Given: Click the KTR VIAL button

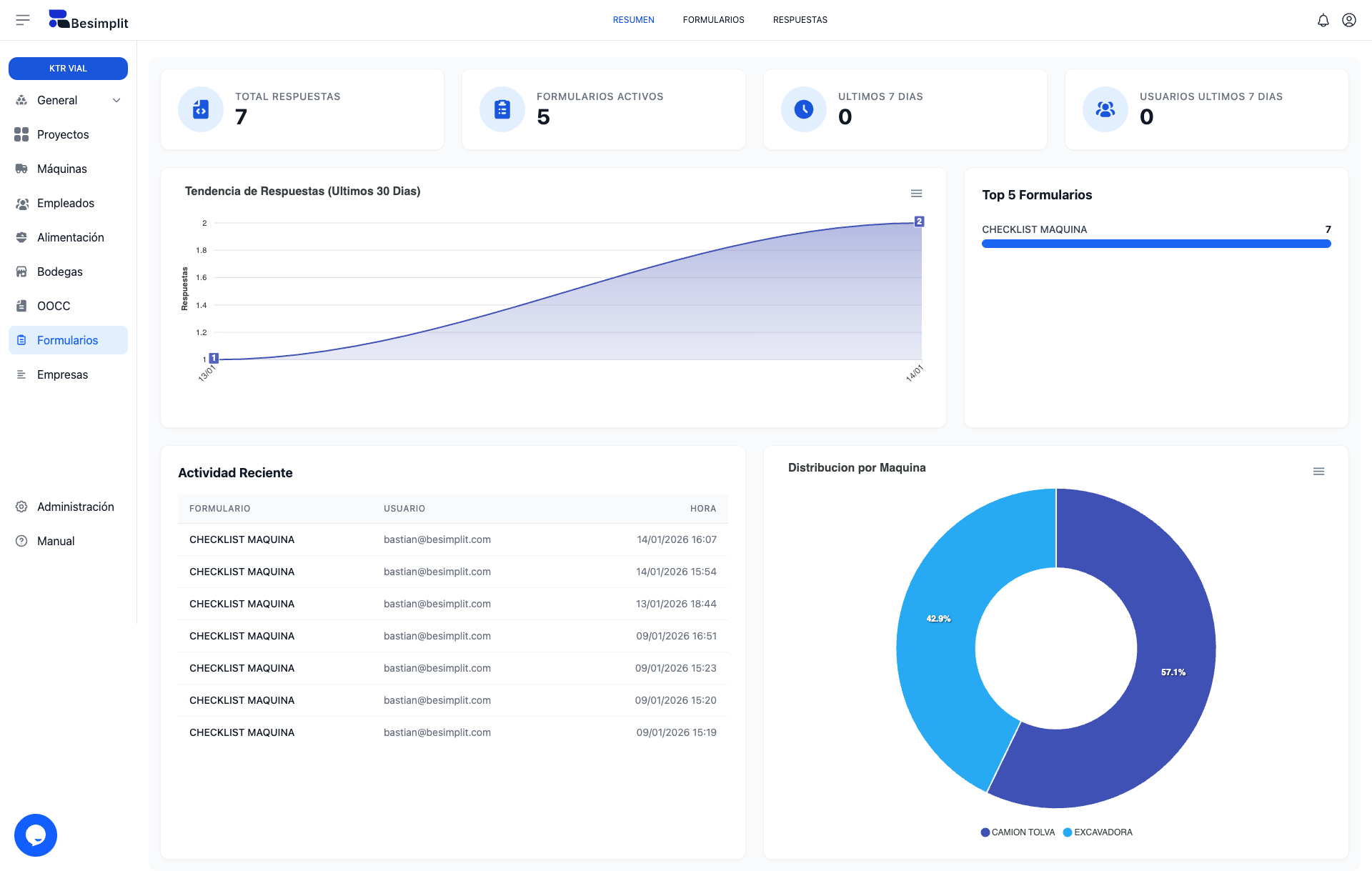Looking at the screenshot, I should [x=68, y=69].
